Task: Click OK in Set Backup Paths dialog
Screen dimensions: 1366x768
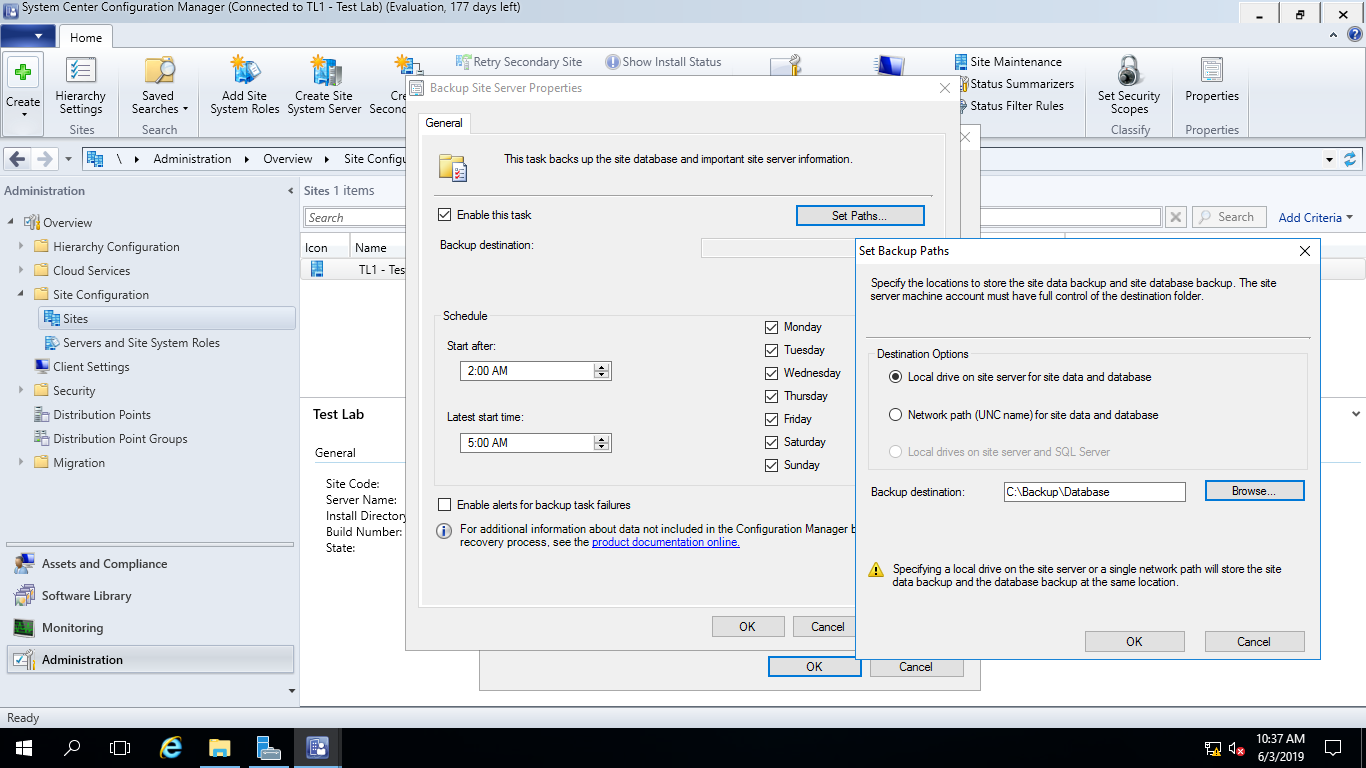Action: coord(1134,642)
